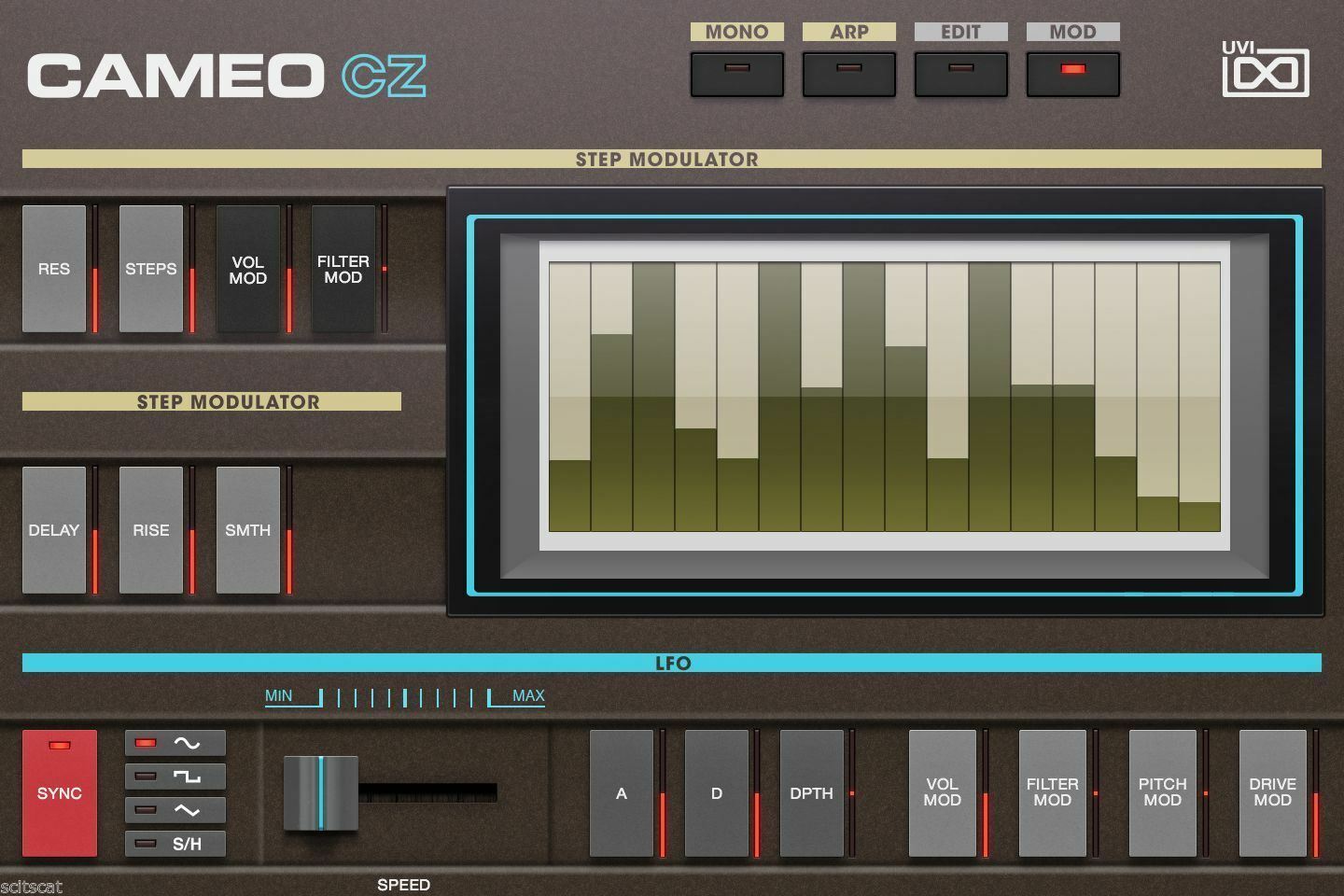1344x896 pixels.
Task: Click the LFO D decay control
Action: click(717, 793)
